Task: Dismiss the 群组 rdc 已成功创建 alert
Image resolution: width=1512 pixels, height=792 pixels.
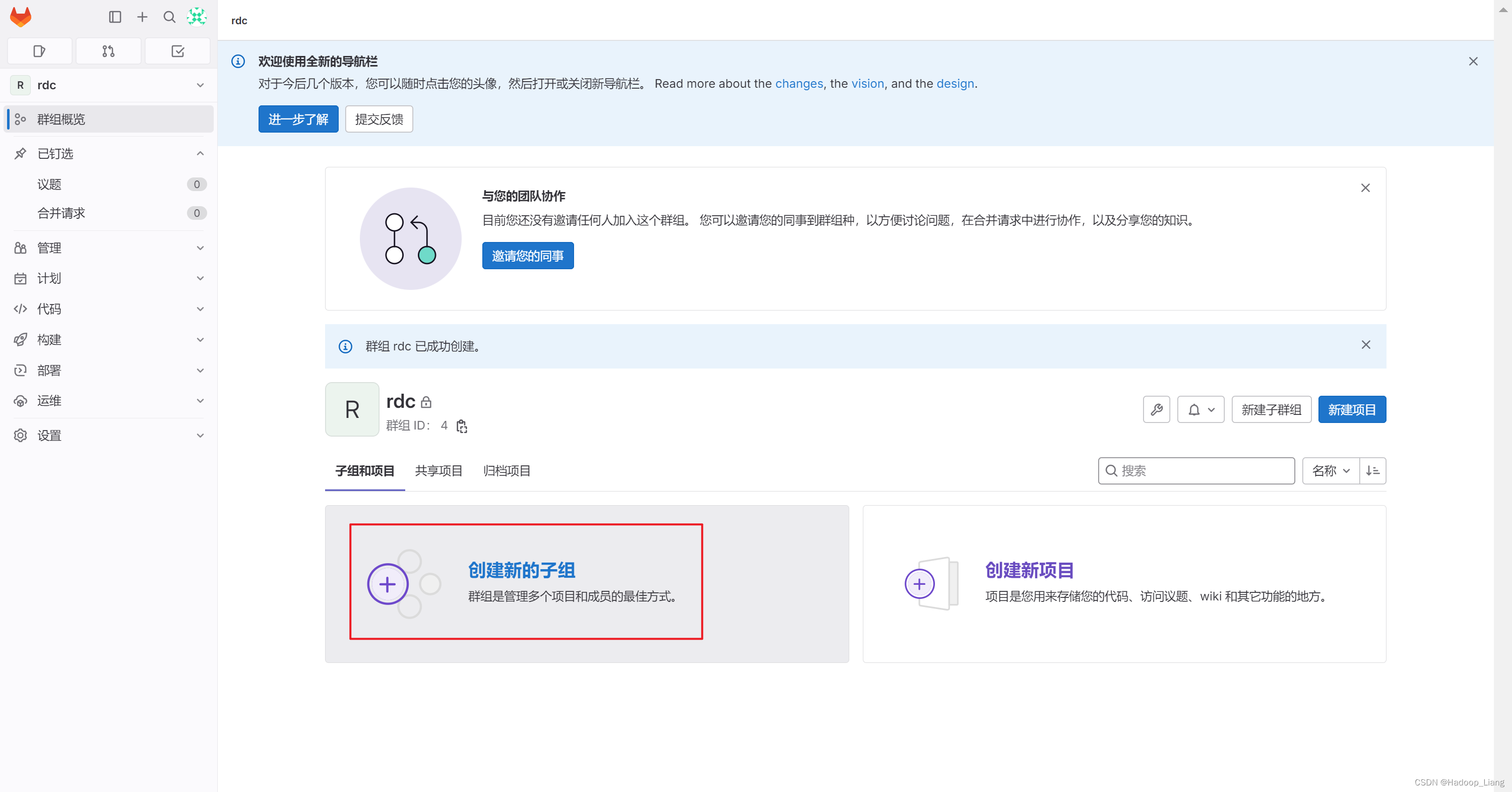Action: 1365,345
